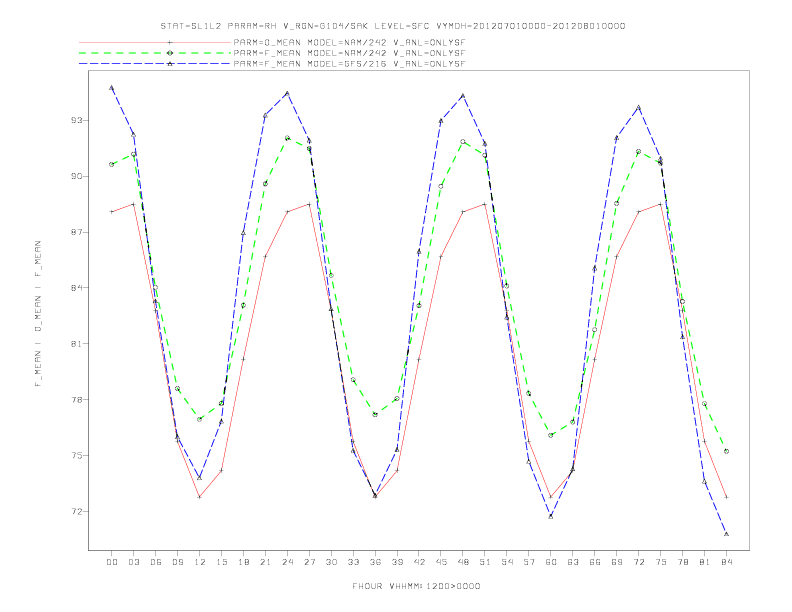Click x-axis tick label 00
This screenshot has height=612, width=792.
tap(112, 562)
